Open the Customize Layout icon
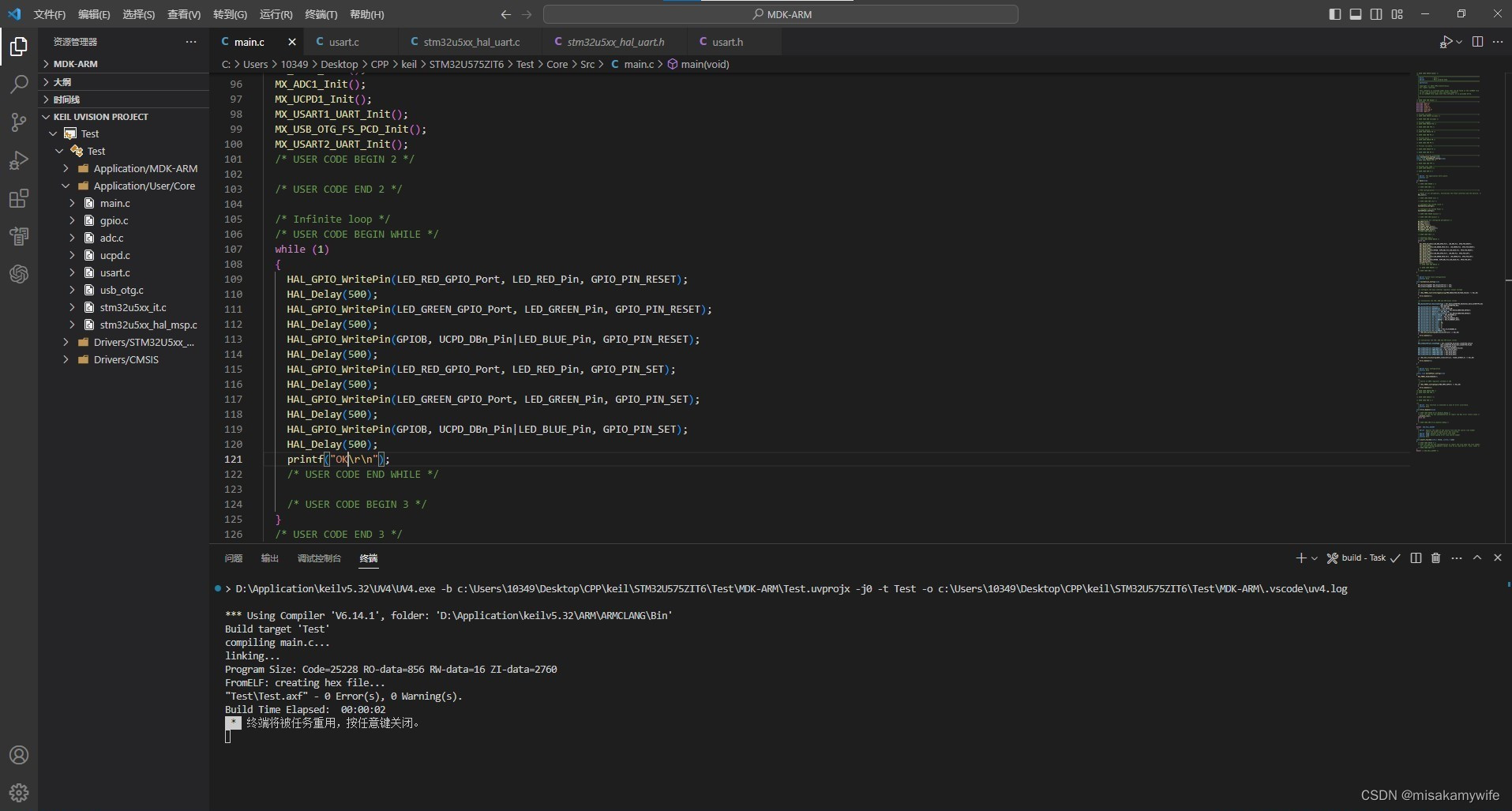The image size is (1512, 811). point(1398,14)
